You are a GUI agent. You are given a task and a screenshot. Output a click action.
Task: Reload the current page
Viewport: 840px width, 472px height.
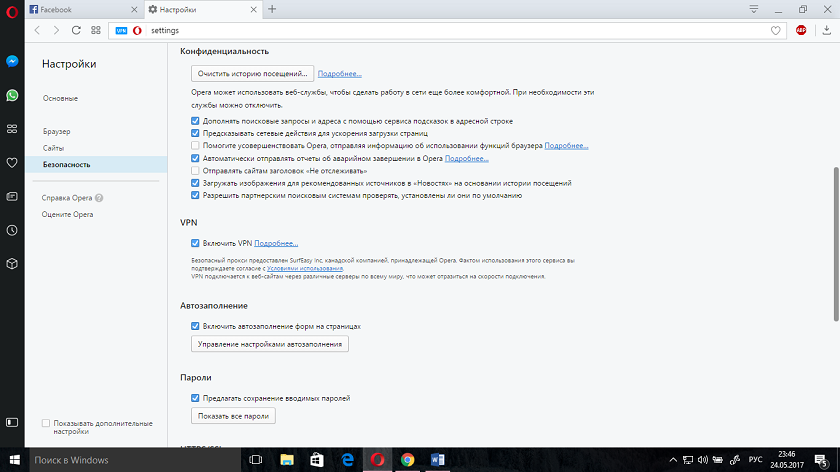76,30
